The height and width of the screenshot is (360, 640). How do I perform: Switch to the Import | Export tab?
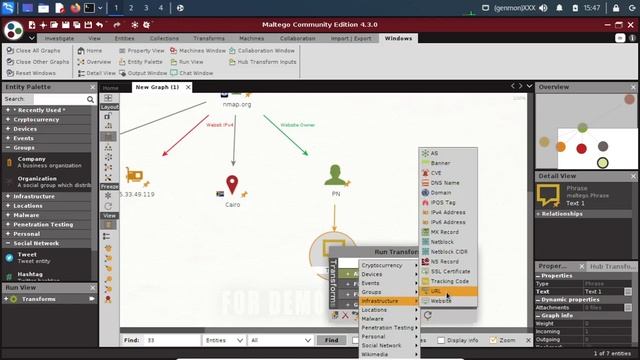coord(351,38)
